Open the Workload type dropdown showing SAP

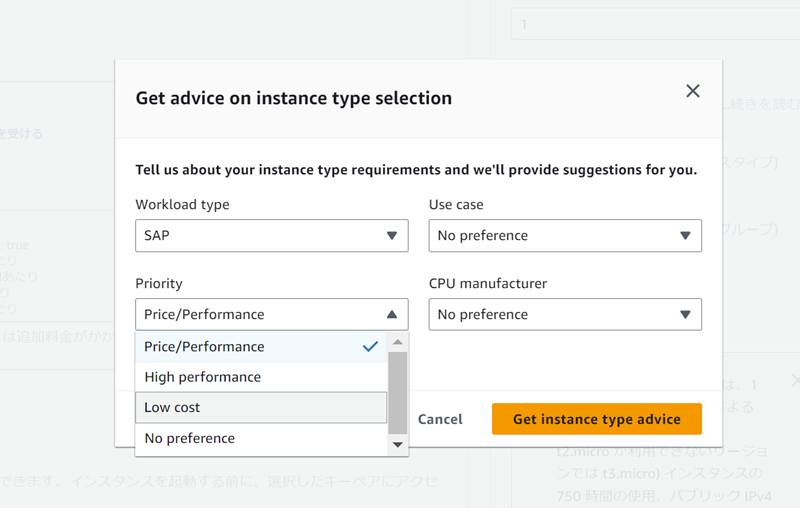[x=271, y=236]
